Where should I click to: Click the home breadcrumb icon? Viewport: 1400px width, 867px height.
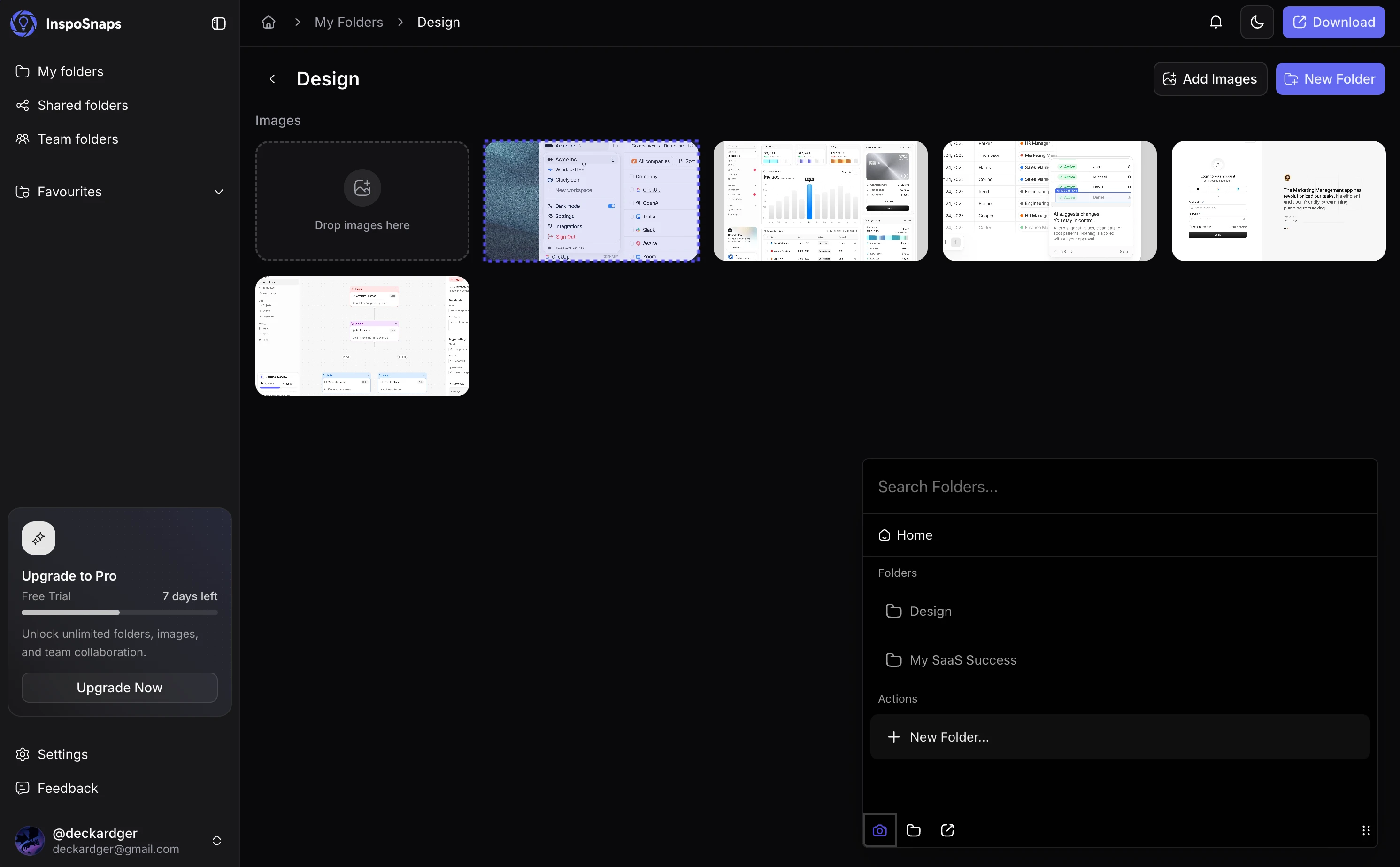pos(268,23)
